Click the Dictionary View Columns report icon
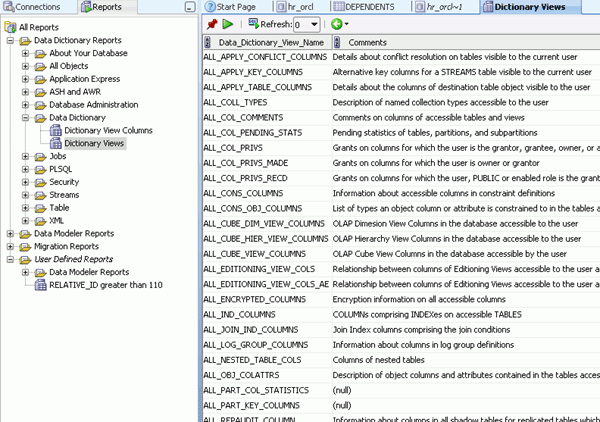Image resolution: width=600 pixels, height=422 pixels. pyautogui.click(x=55, y=130)
